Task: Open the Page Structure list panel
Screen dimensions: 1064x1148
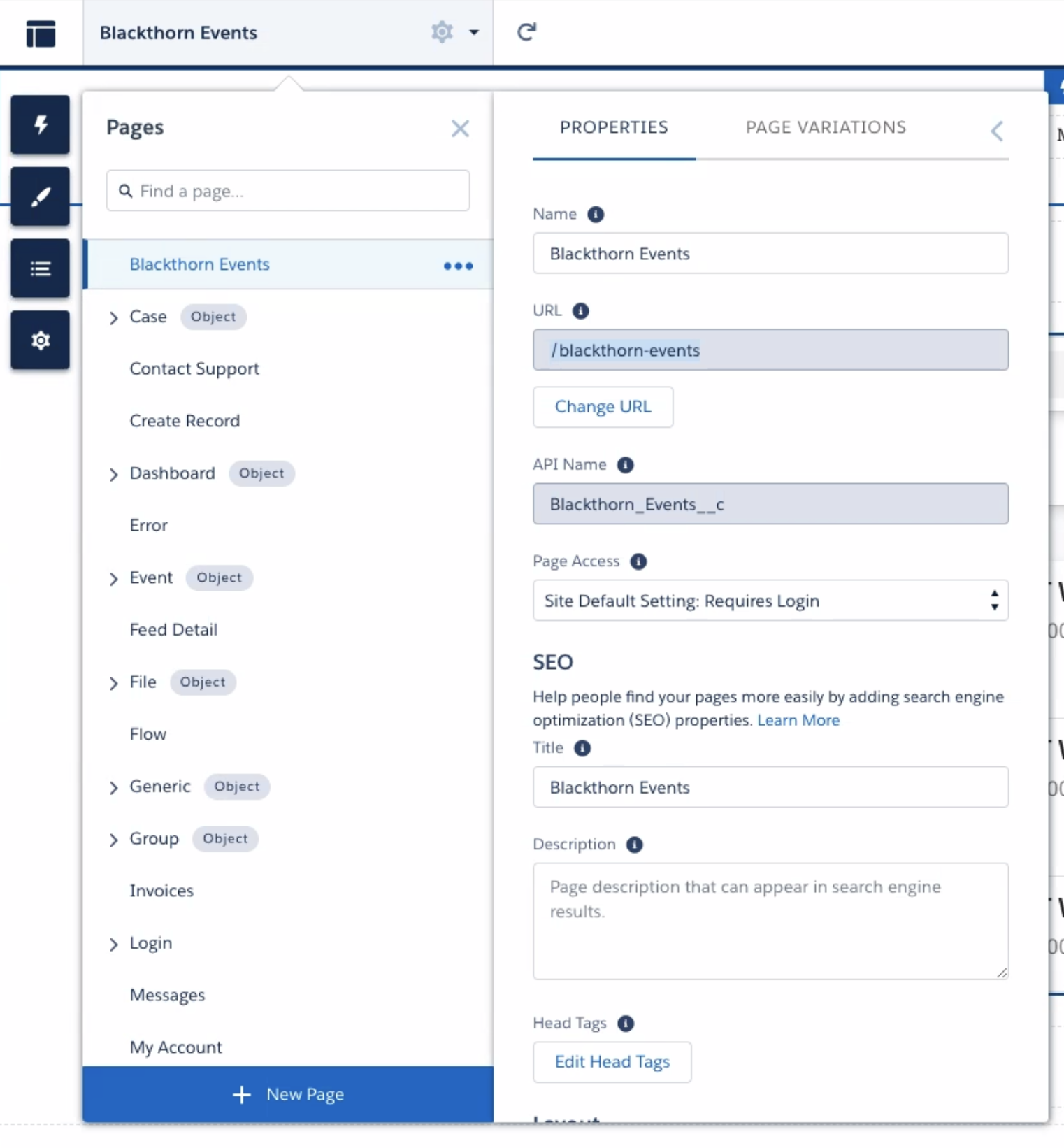Action: click(x=40, y=268)
